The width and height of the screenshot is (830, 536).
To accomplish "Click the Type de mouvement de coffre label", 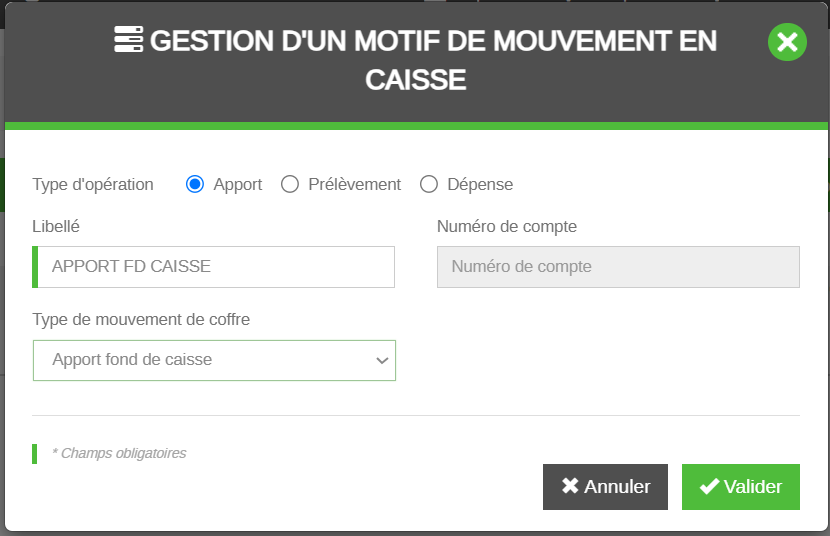I will coord(141,319).
